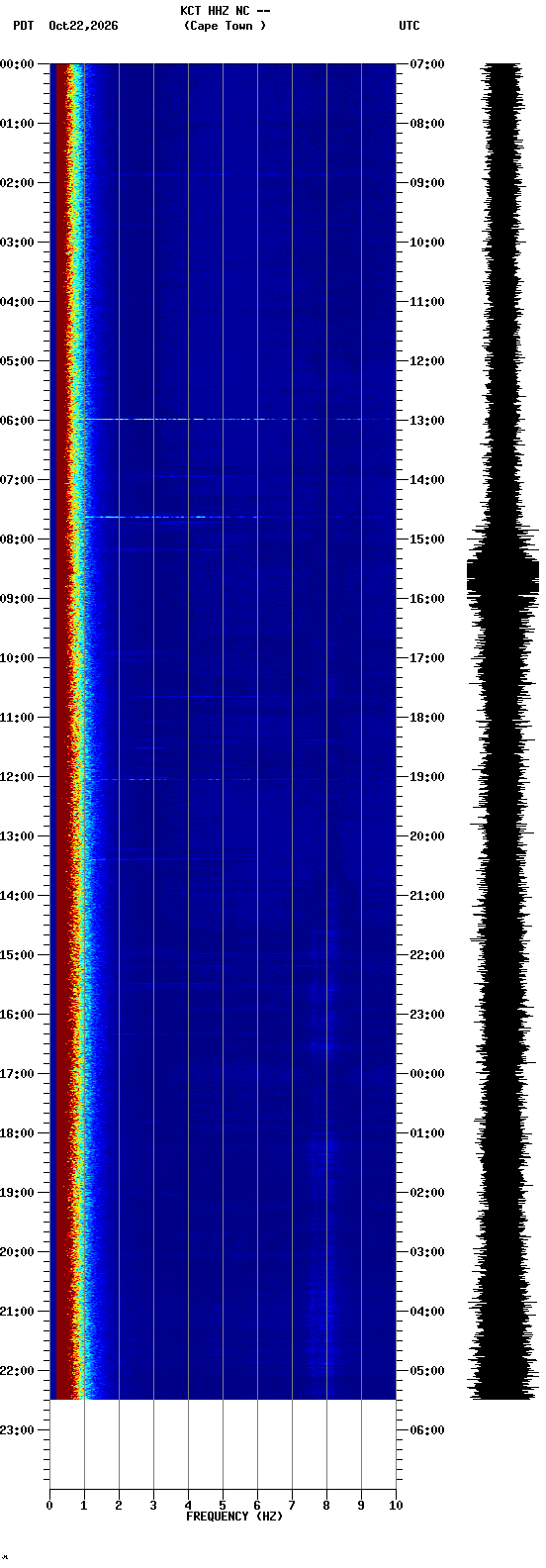Image resolution: width=546 pixels, height=1568 pixels.
Task: Click the UTC time label '06:00'
Action: pyautogui.click(x=427, y=1430)
